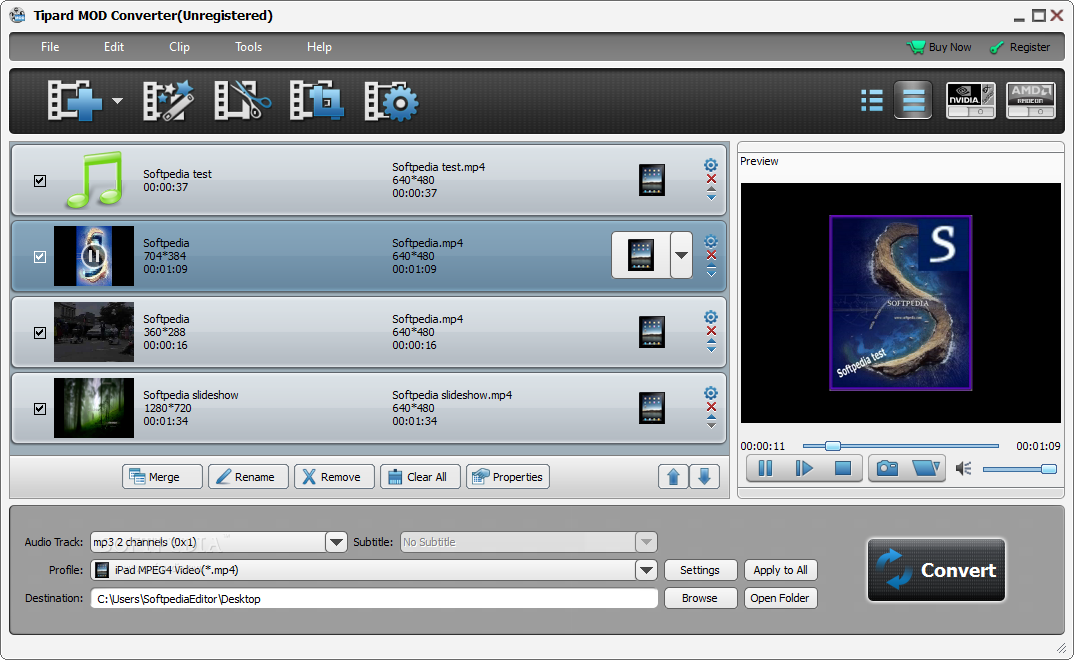Adjust the preview volume slider
This screenshot has width=1074, height=660.
tap(1019, 469)
